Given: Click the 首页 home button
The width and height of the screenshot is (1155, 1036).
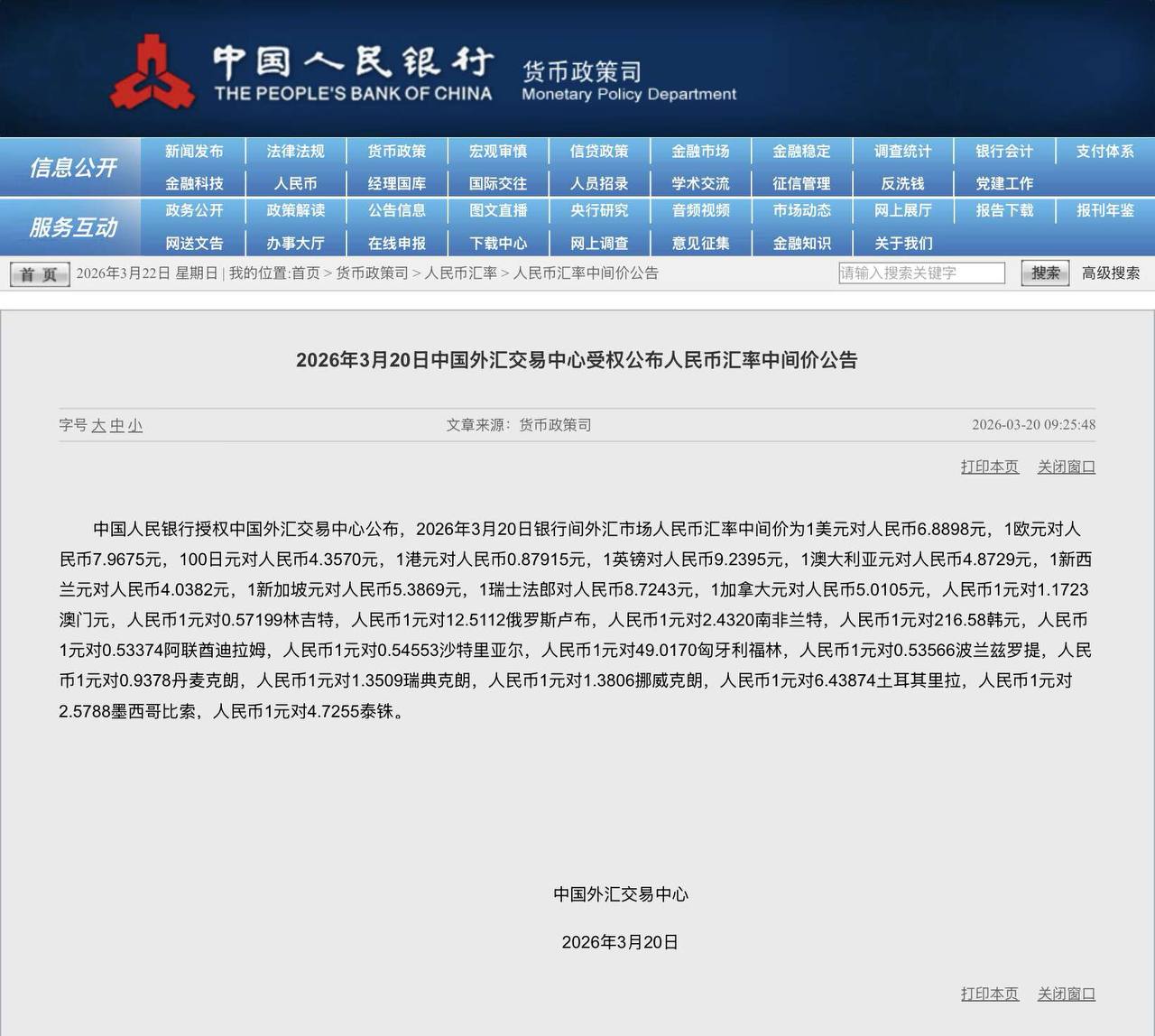Looking at the screenshot, I should point(39,274).
